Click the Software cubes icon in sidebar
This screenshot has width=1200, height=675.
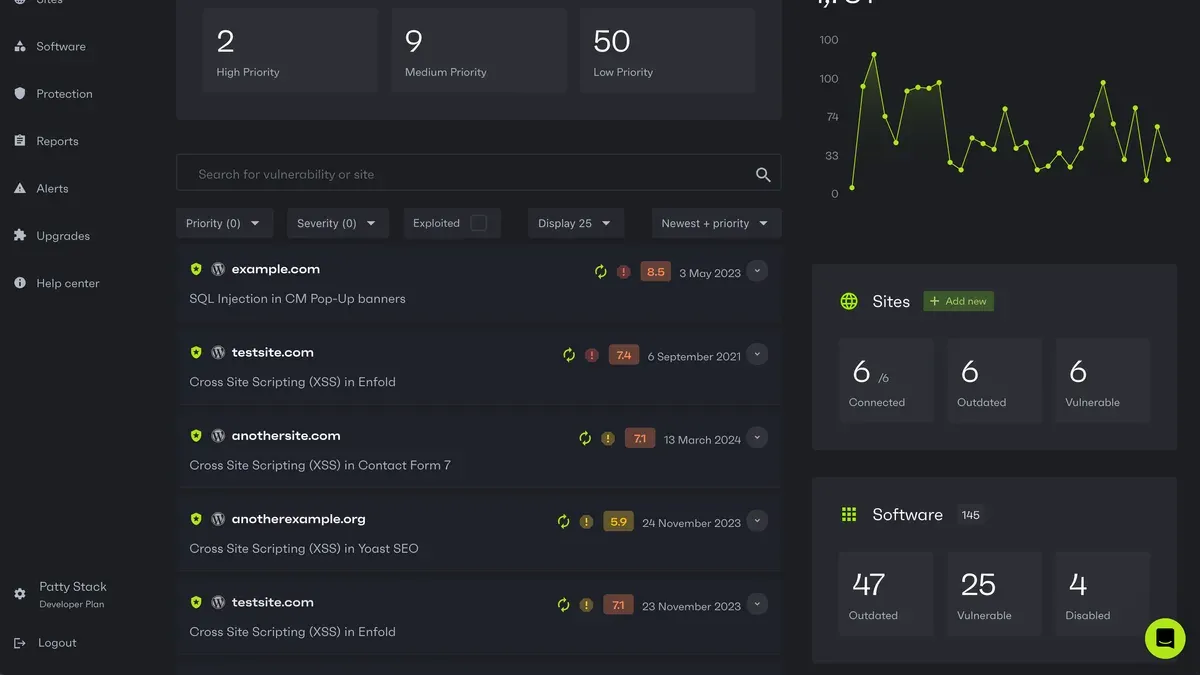click(x=20, y=46)
